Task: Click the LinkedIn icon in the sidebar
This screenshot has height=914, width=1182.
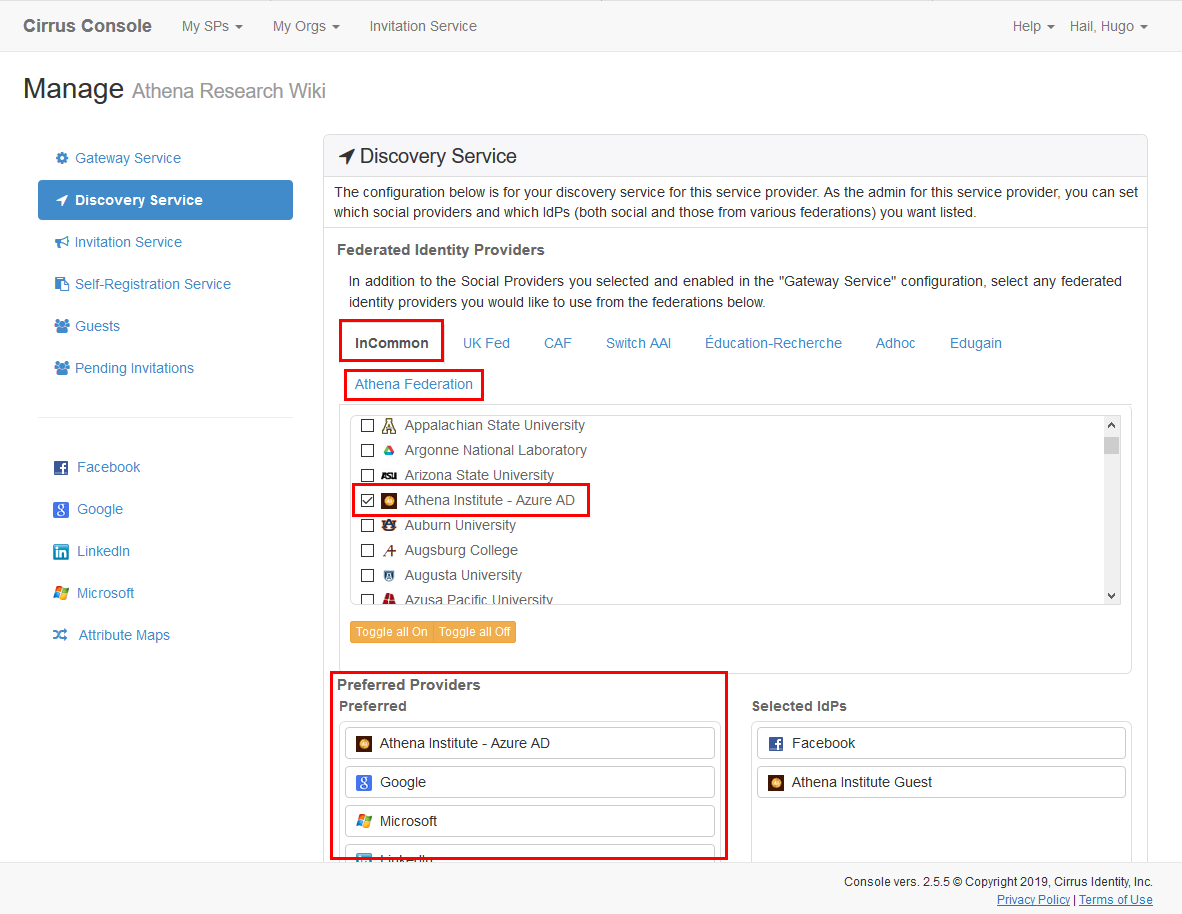Action: click(61, 552)
